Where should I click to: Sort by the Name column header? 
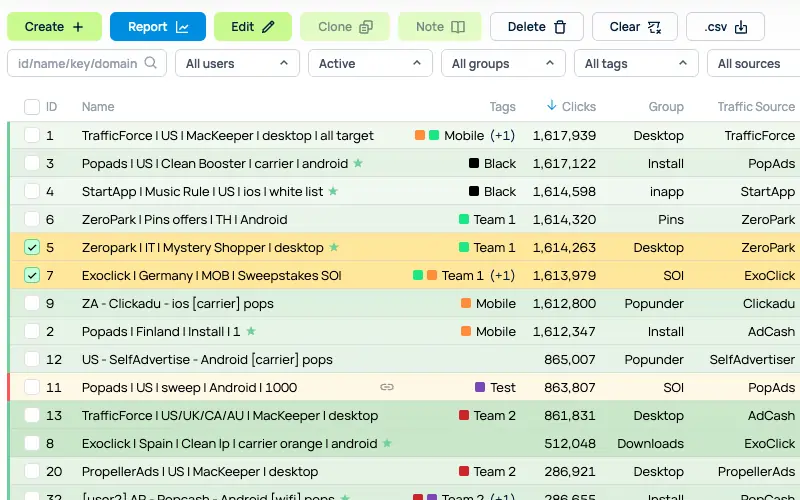[x=98, y=107]
